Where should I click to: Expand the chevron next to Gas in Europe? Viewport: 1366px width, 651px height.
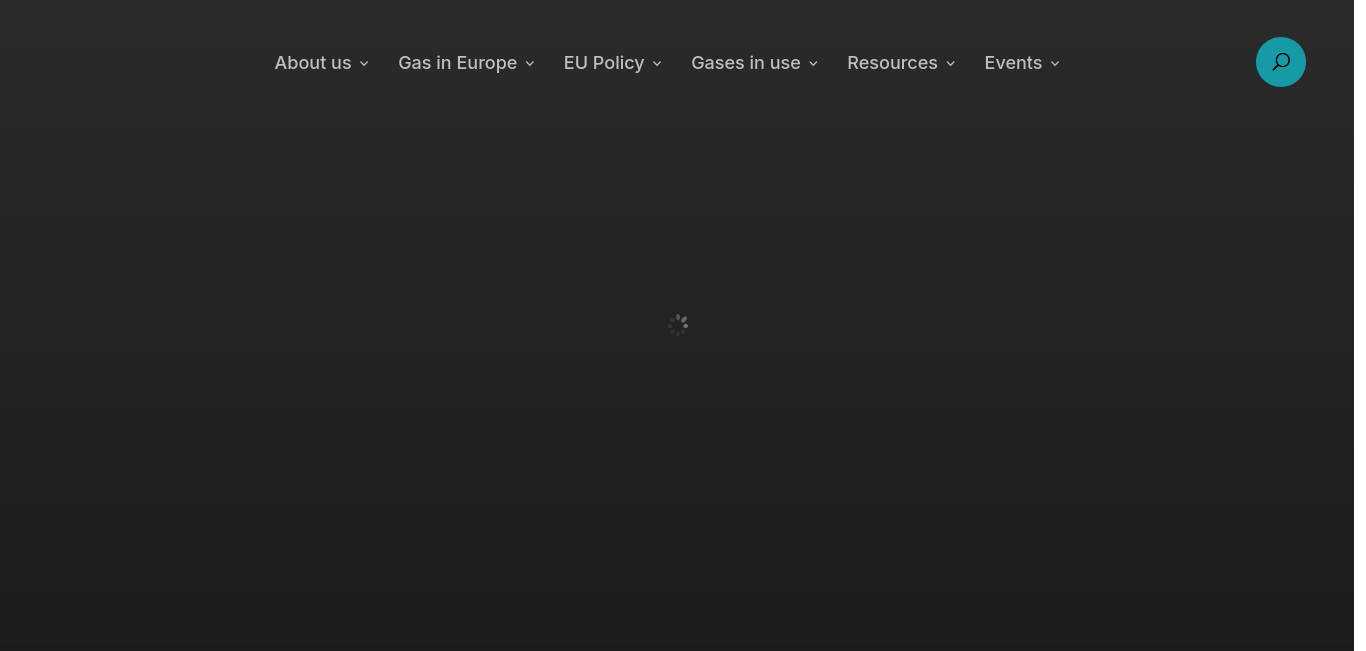[x=529, y=64]
